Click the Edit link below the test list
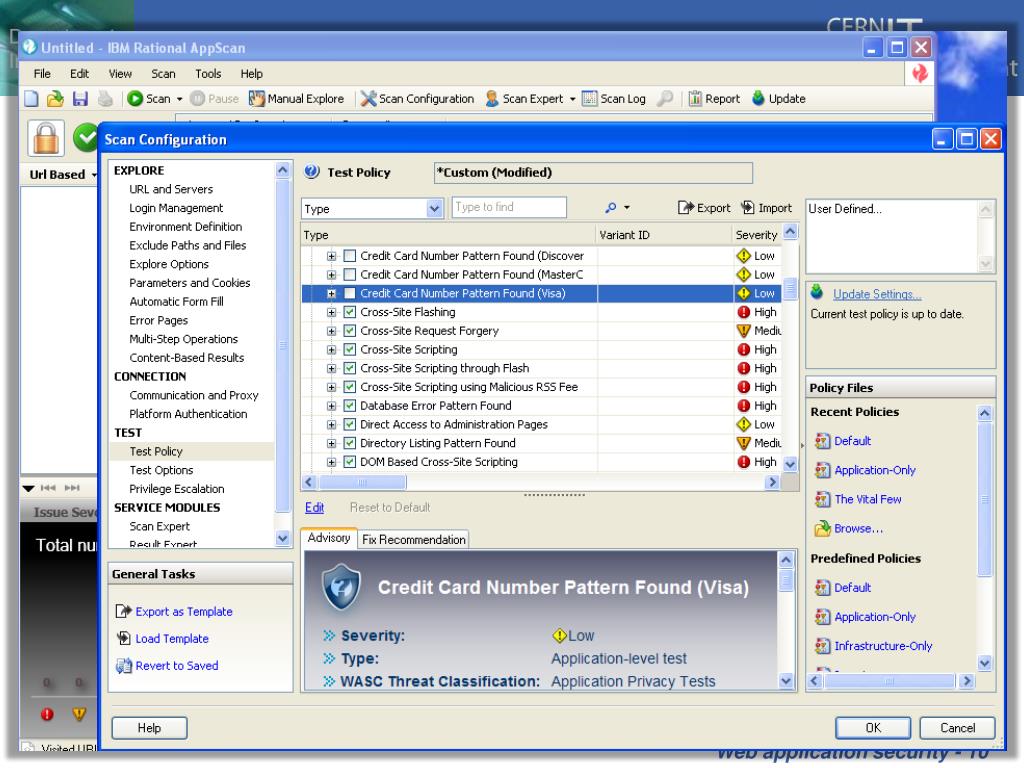Image resolution: width=1024 pixels, height=768 pixels. (x=314, y=507)
